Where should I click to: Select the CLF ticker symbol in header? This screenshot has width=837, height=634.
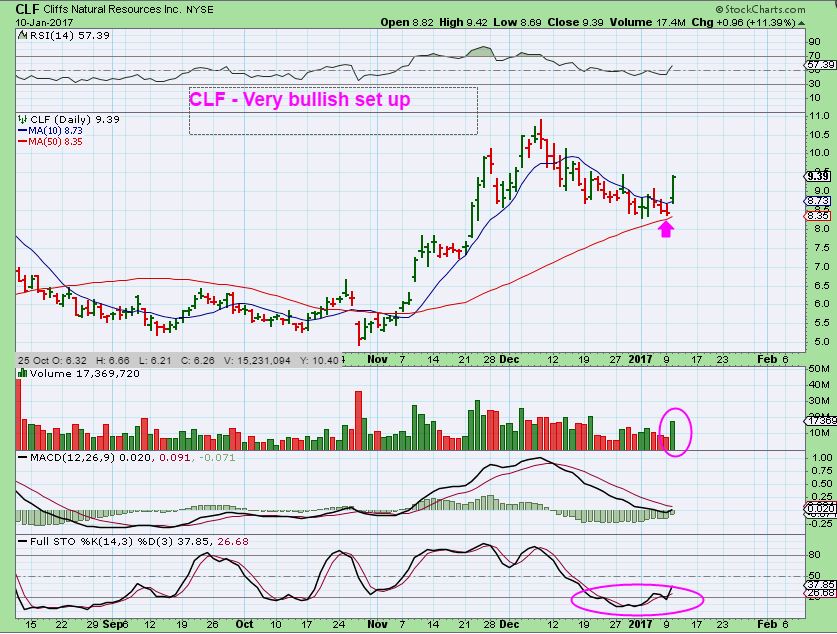click(x=27, y=9)
